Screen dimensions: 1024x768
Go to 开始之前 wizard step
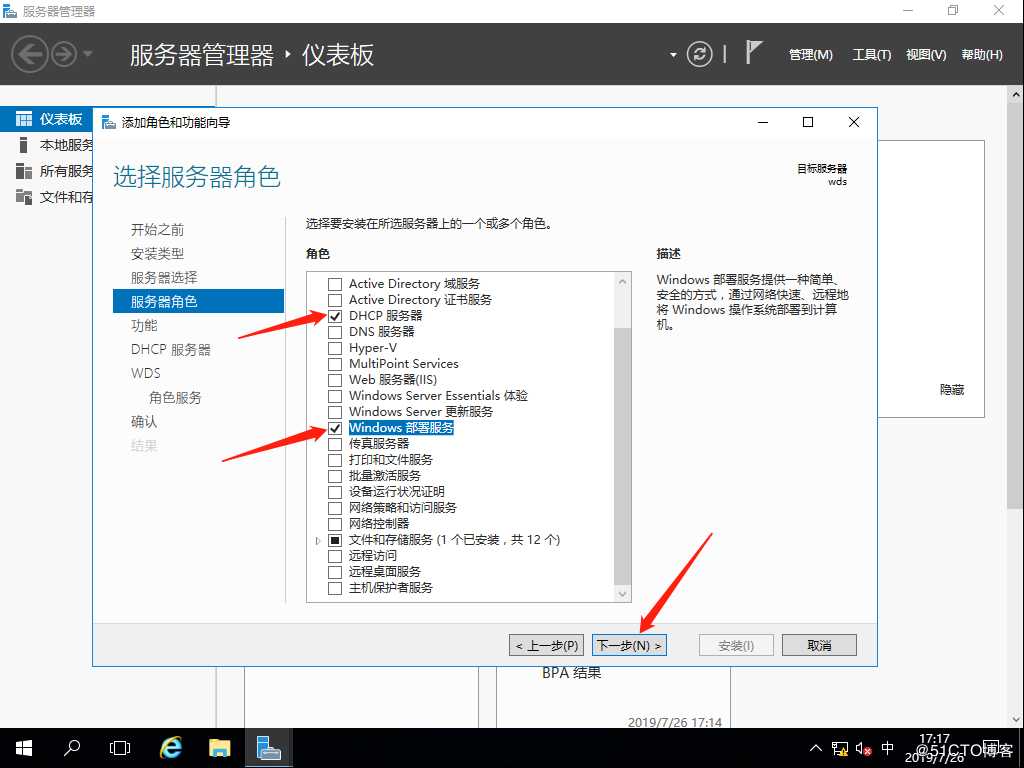[x=157, y=229]
